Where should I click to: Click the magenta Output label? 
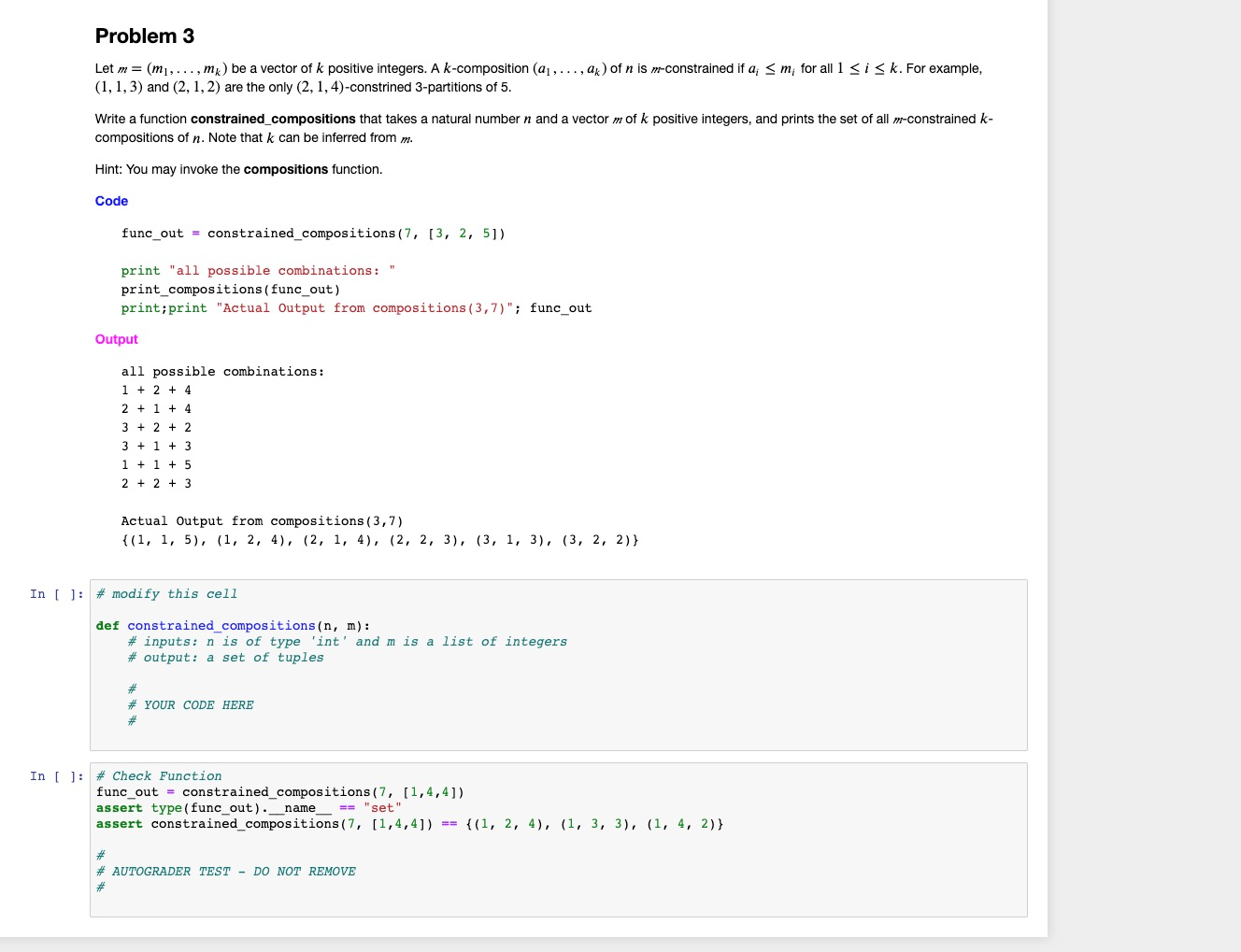click(116, 339)
